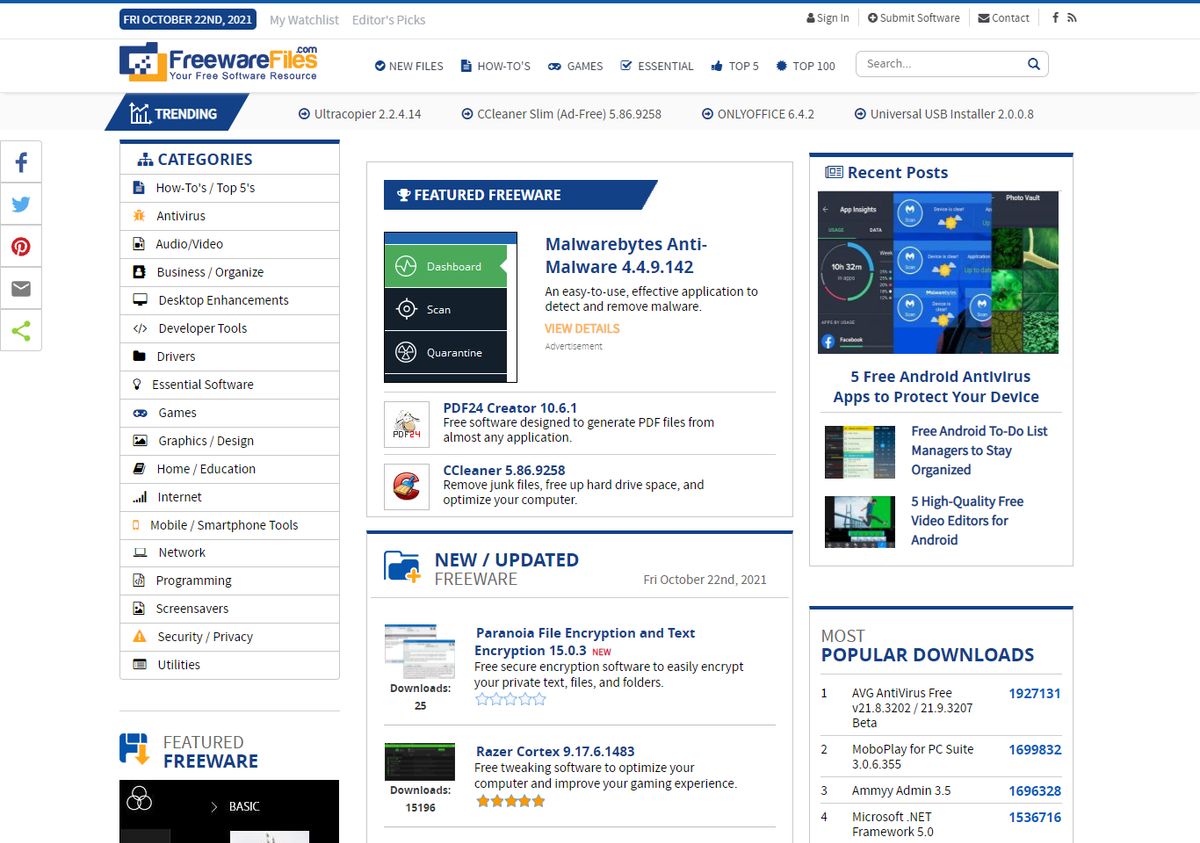Click the Android antivirus post large image
This screenshot has height=843, width=1200.
(x=938, y=272)
